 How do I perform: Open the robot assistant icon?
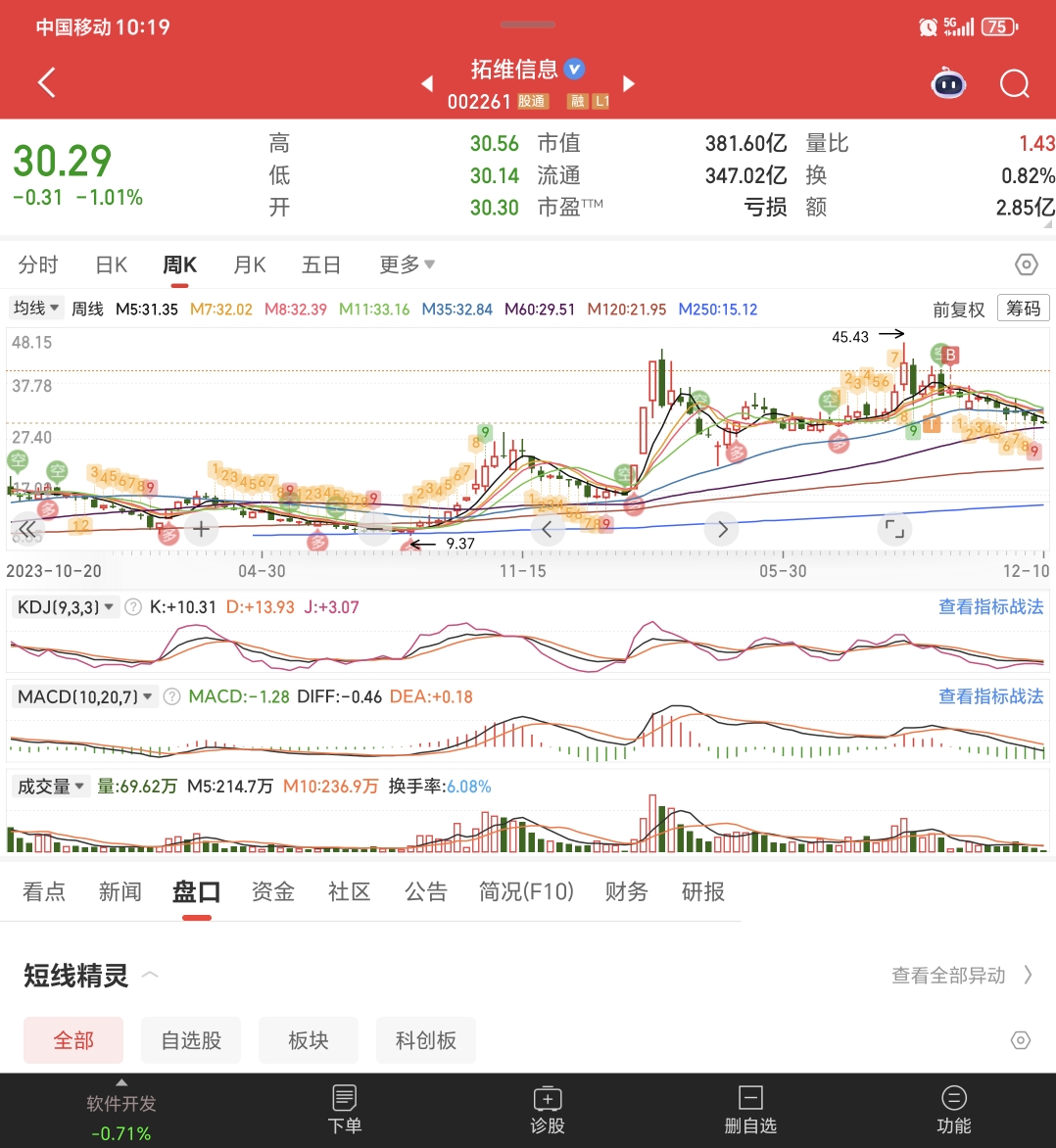pos(948,83)
